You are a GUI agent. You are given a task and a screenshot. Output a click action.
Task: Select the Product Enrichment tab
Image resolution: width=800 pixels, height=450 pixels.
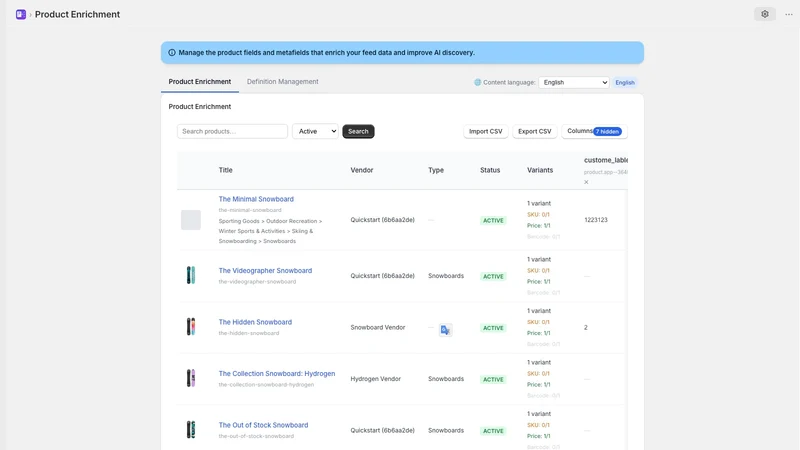(x=200, y=82)
